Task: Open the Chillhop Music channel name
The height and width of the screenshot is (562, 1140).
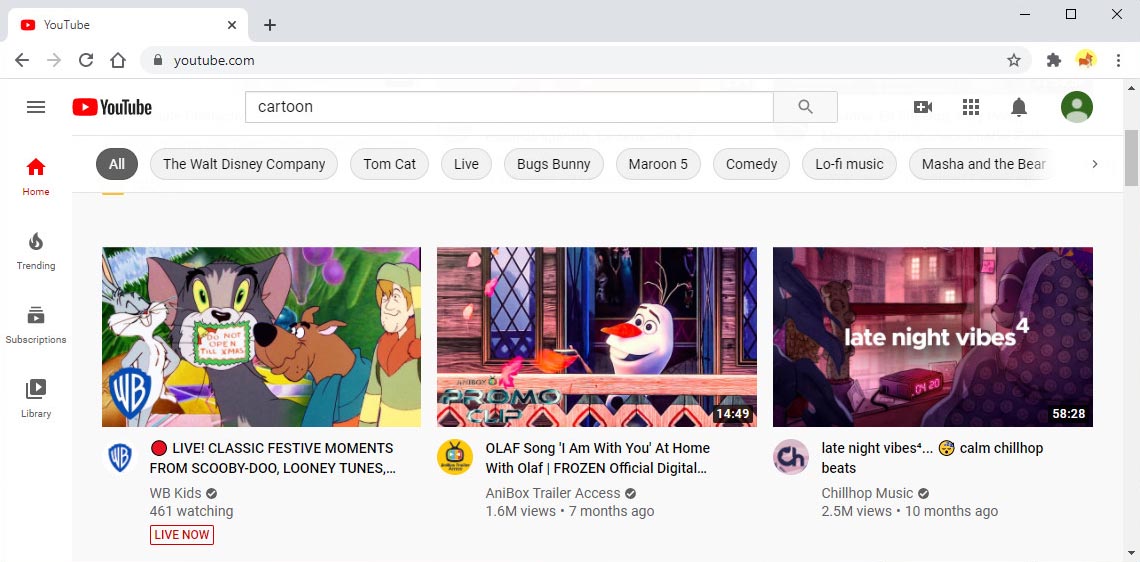Action: click(867, 494)
